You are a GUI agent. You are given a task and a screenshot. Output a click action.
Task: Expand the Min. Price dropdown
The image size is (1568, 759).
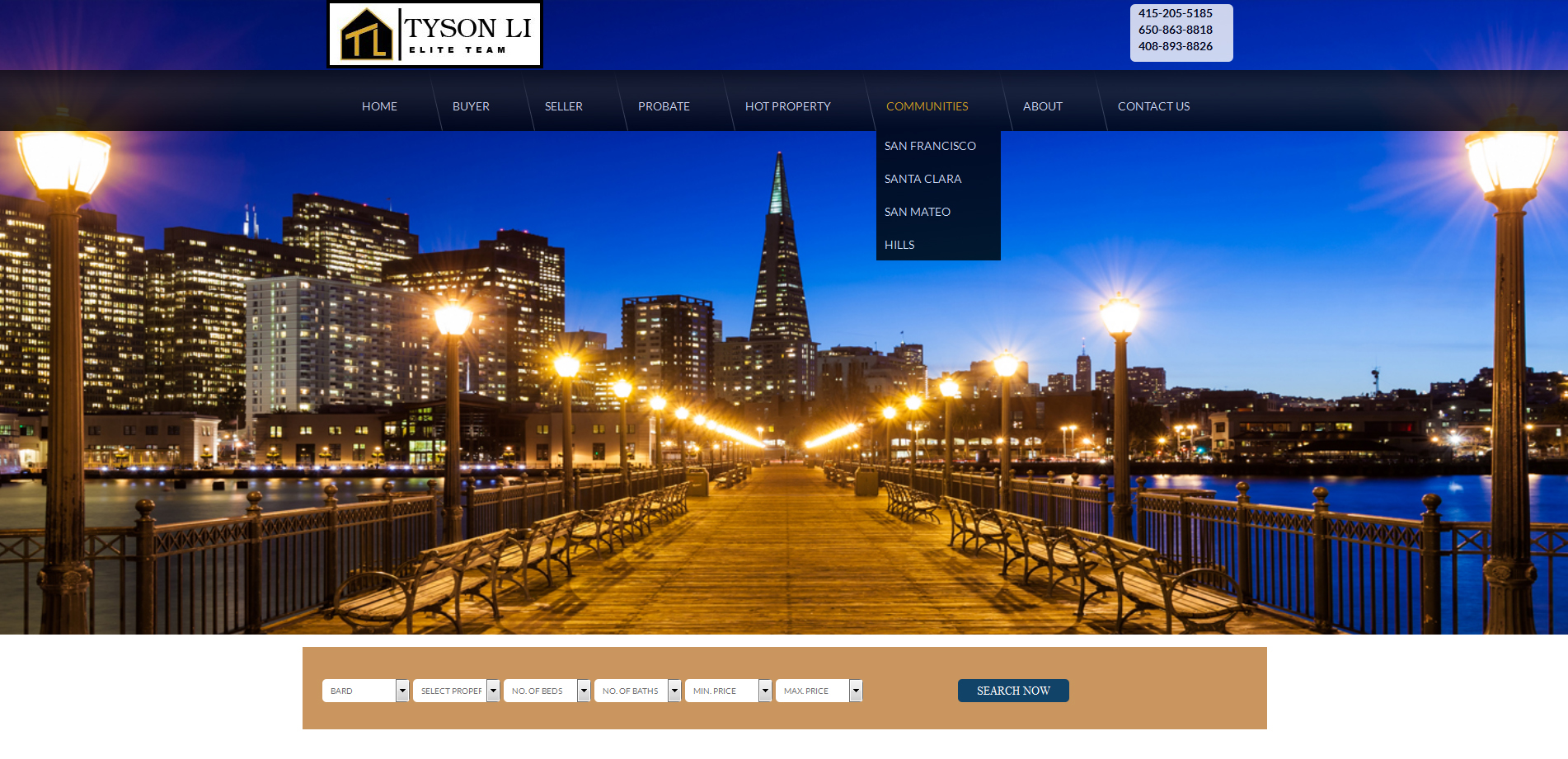coord(728,691)
